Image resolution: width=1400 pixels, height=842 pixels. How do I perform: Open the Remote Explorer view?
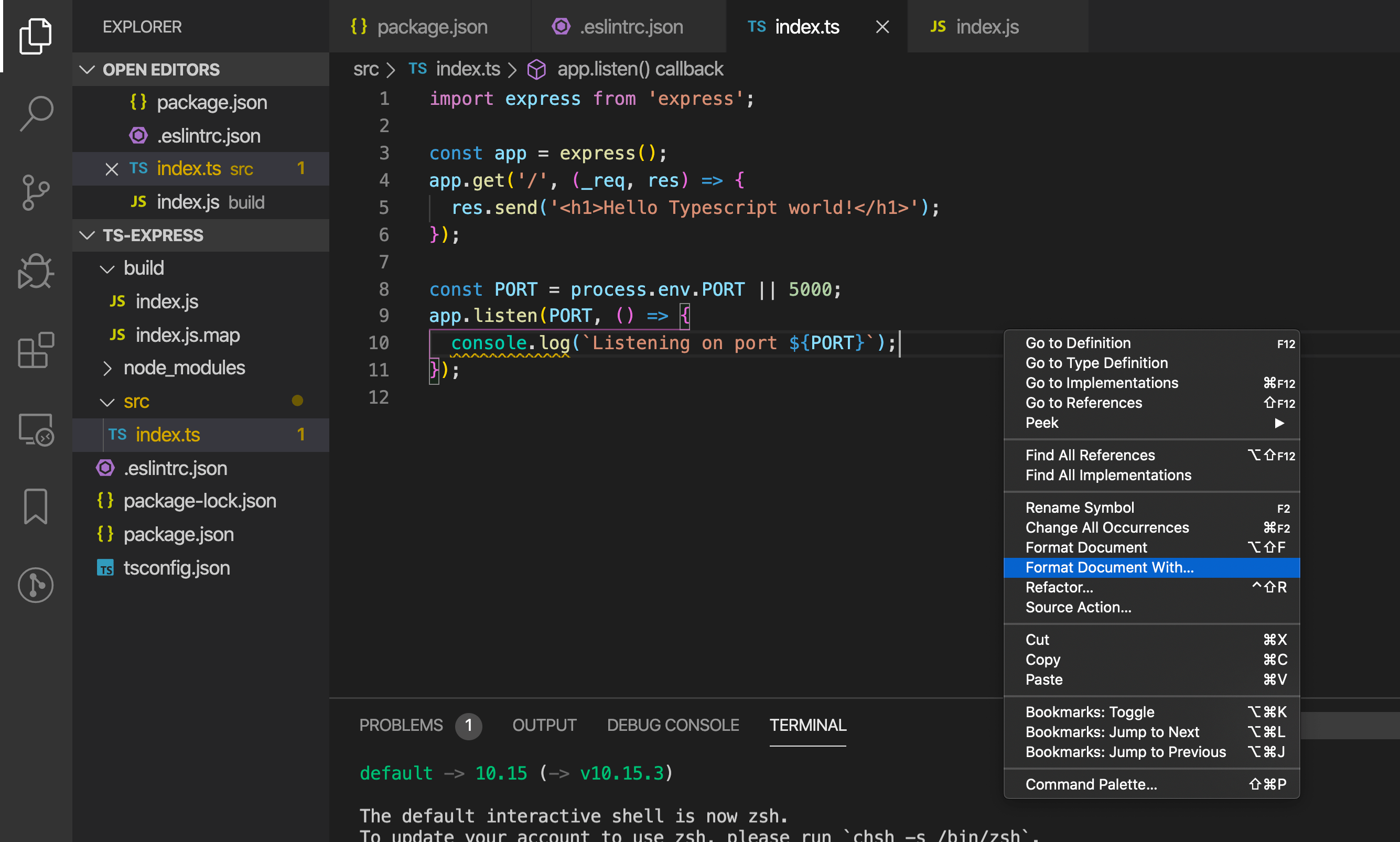(36, 429)
